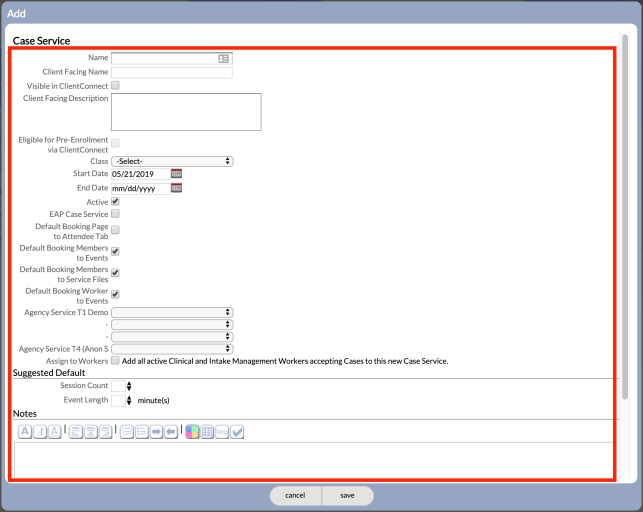643x512 pixels.
Task: Enable Visible in ClientConnect checkbox
Action: coord(116,85)
